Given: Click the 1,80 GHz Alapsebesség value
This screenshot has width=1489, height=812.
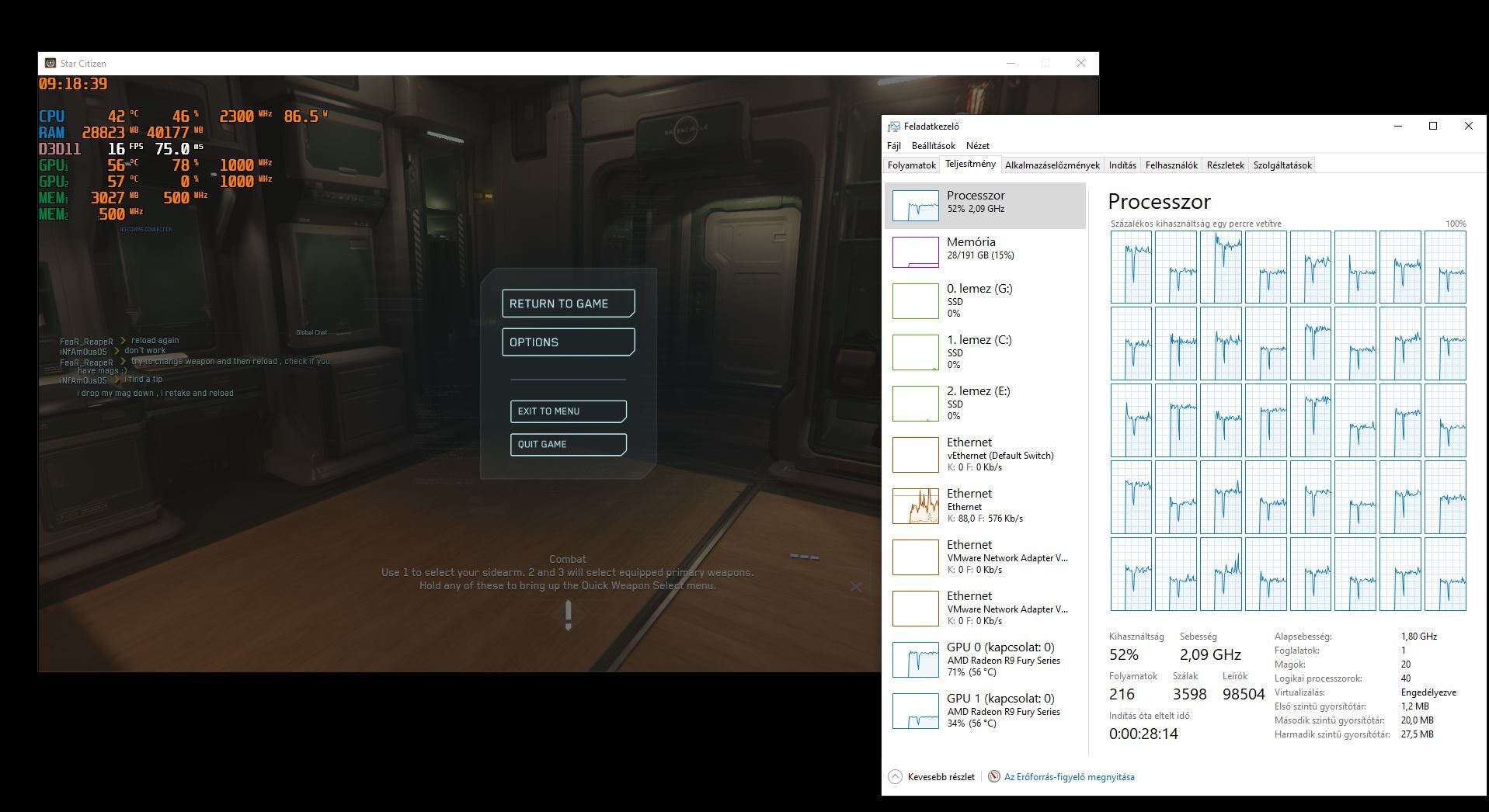Looking at the screenshot, I should pos(1419,637).
